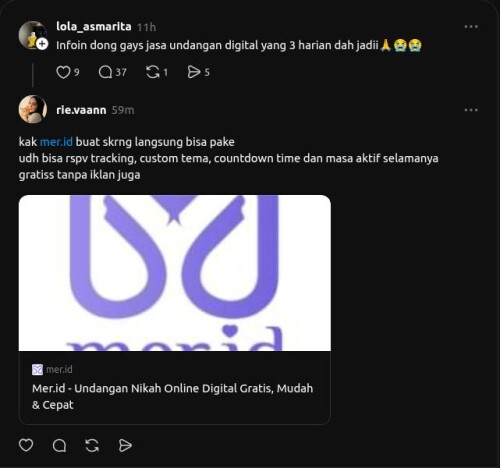The image size is (500, 468).
Task: Open lola_asmarita's username link
Action: tap(94, 26)
